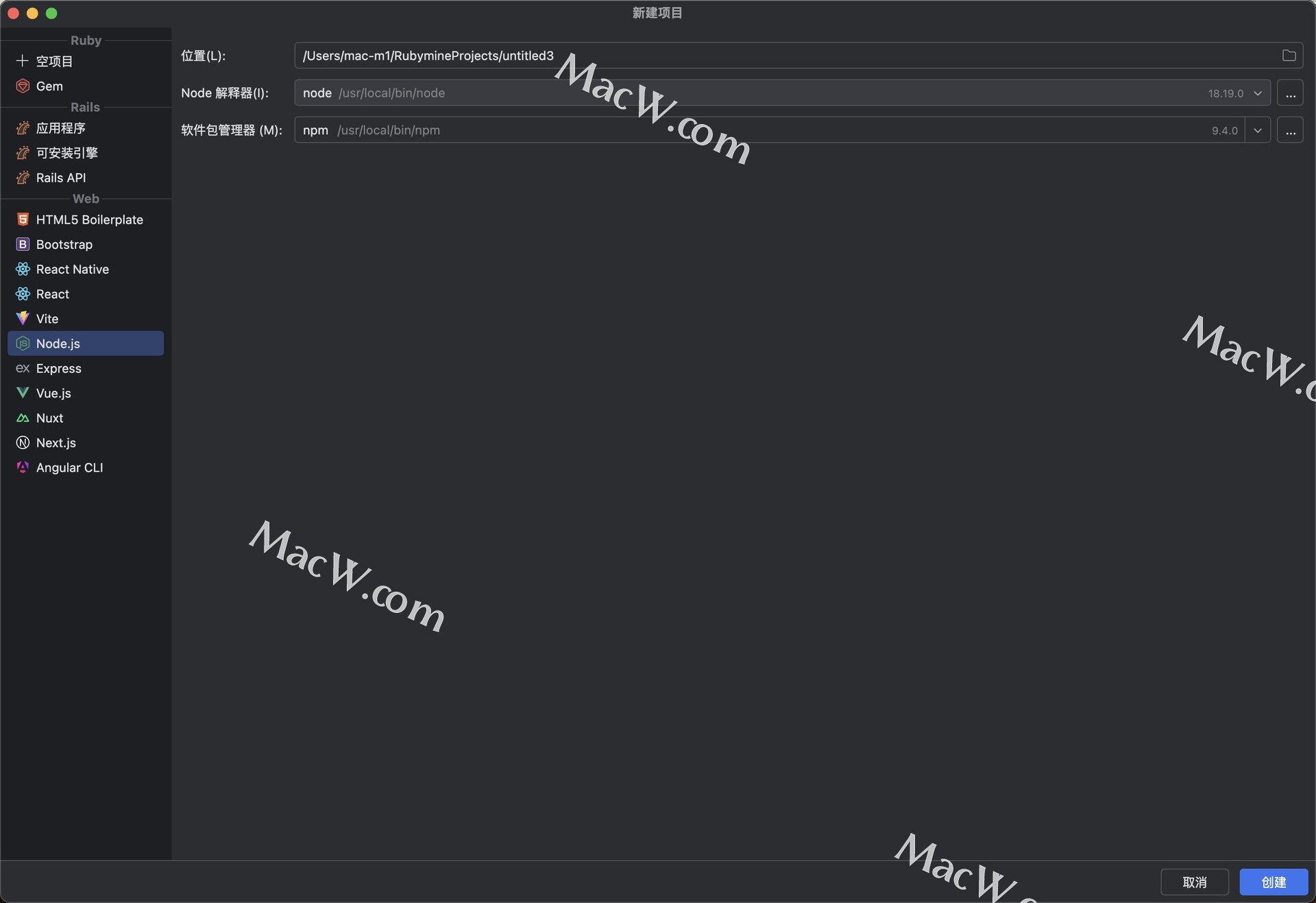Screen dimensions: 1316x903
Task: Click the Next.js N icon
Action: [23, 442]
